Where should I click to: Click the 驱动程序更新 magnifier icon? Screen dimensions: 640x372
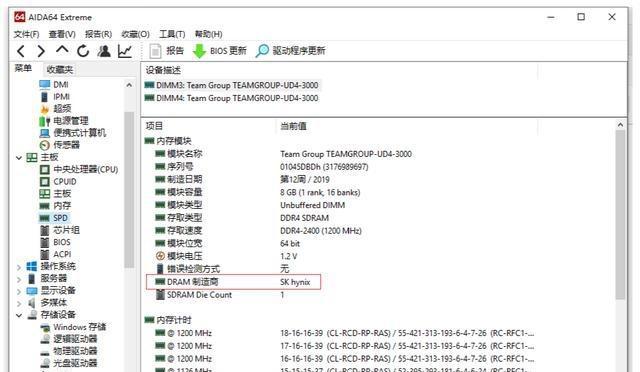pos(262,51)
